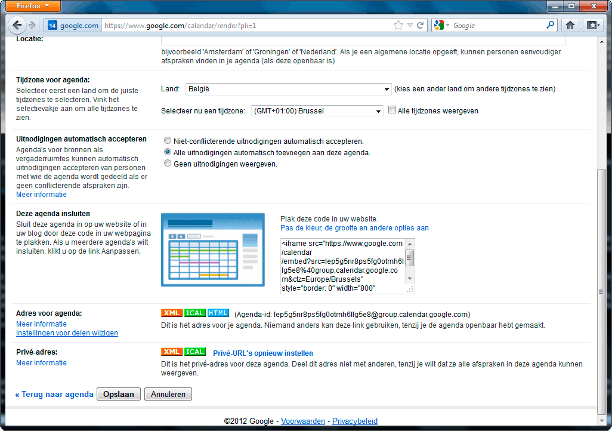Open HTML link in Adres voor agenda

click(x=218, y=313)
